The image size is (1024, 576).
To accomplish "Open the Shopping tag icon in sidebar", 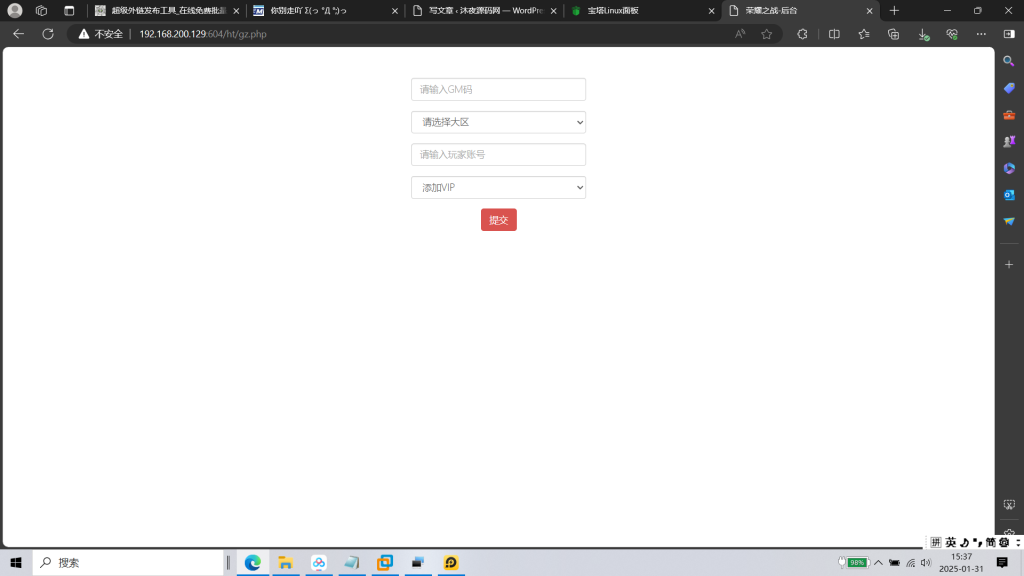I will coord(1009,87).
